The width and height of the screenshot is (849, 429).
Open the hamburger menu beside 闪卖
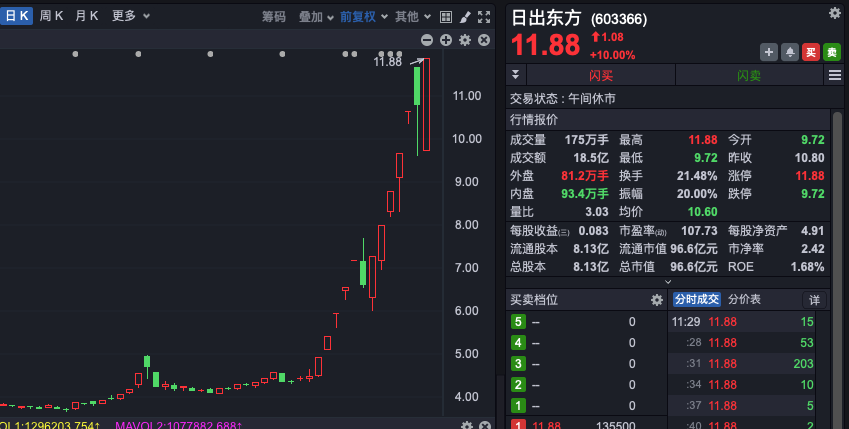835,75
